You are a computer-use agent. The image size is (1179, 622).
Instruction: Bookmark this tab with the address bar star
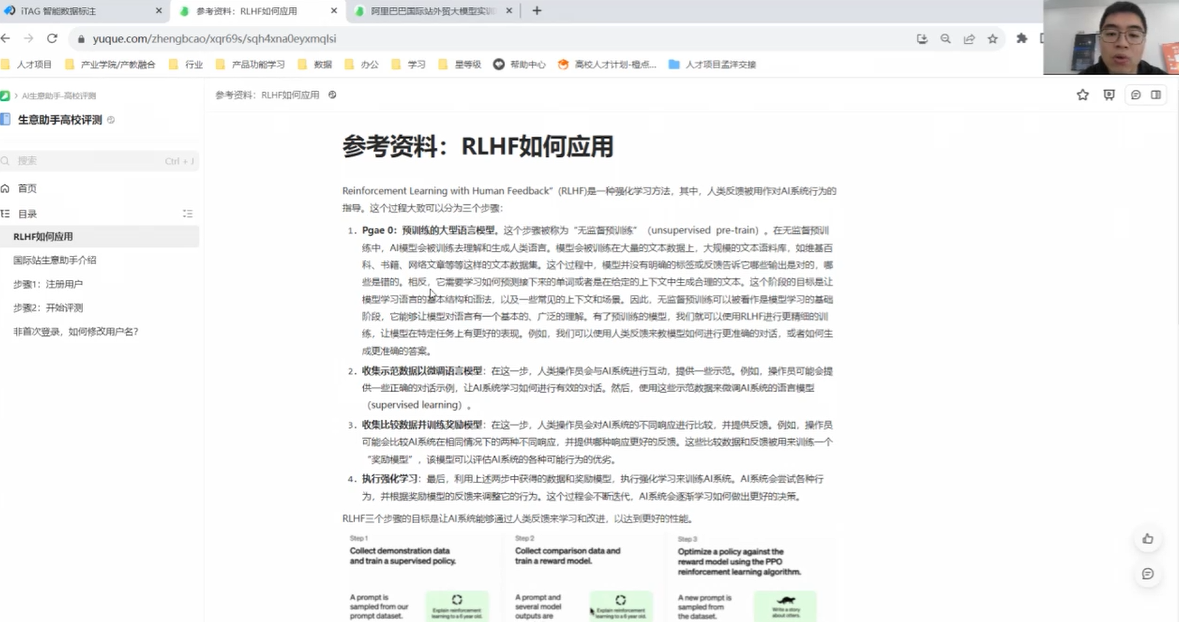click(993, 39)
